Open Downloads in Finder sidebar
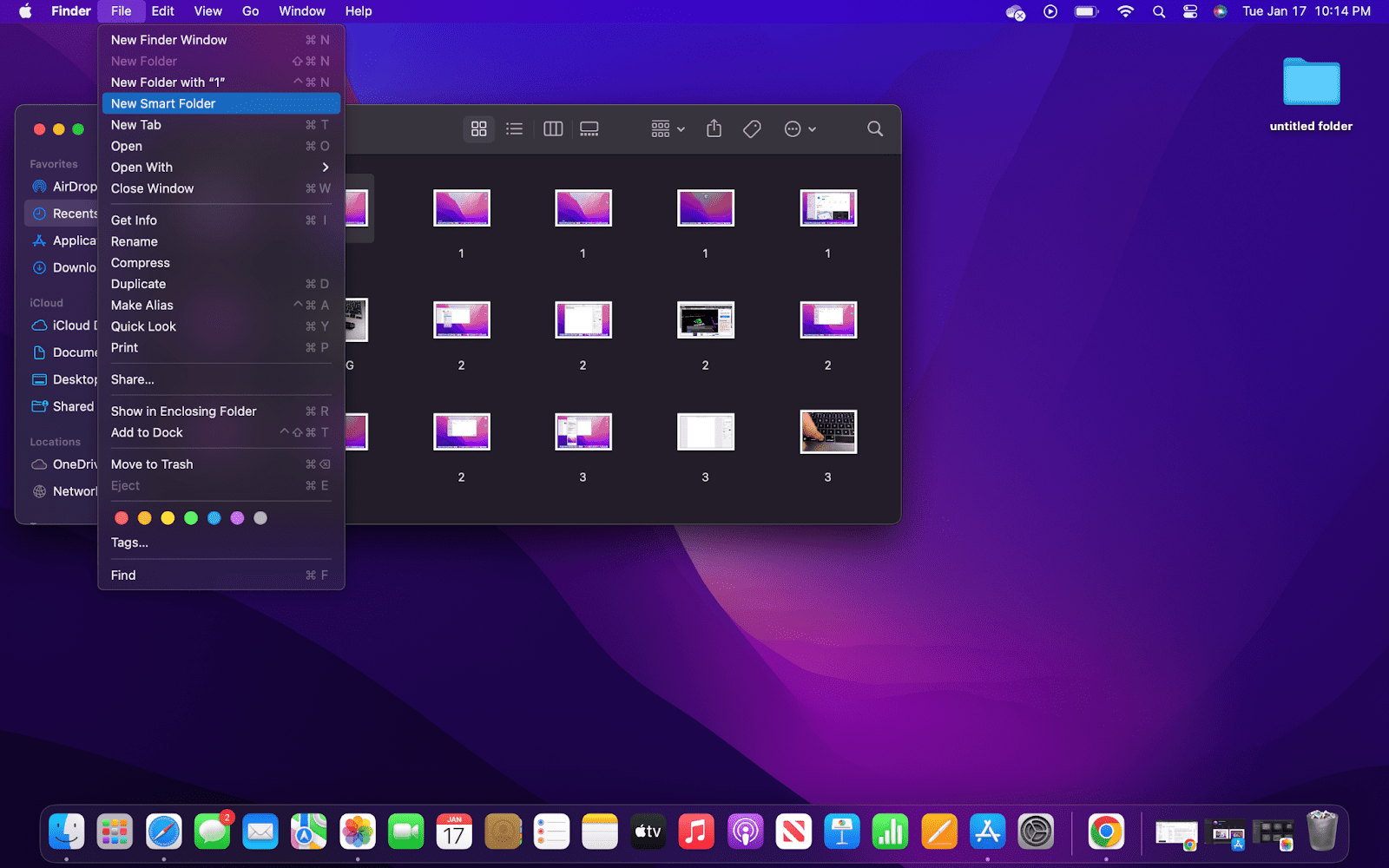This screenshot has height=868, width=1389. [63, 267]
